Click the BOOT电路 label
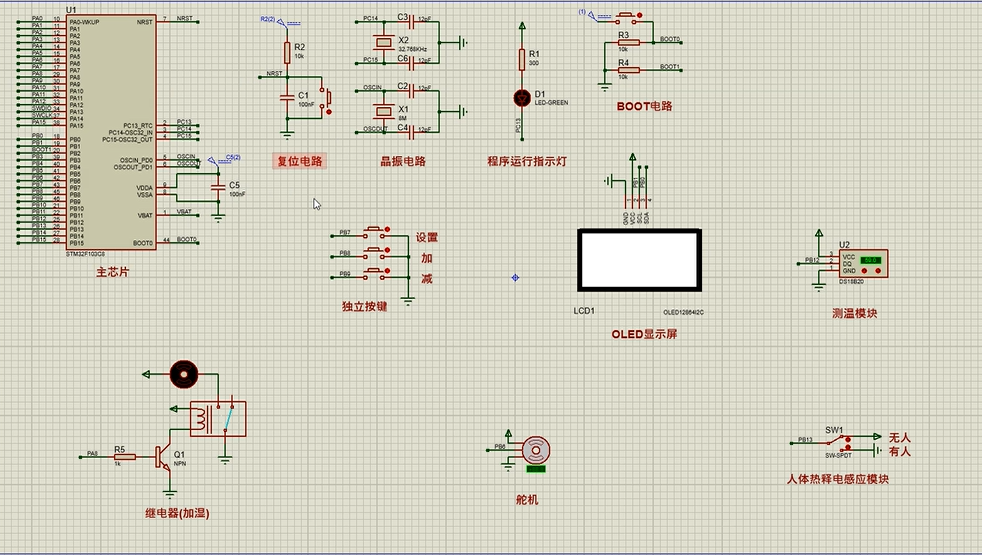The image size is (982, 555). (644, 106)
